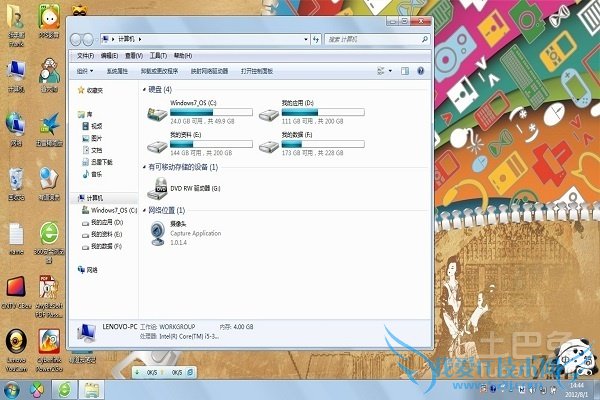Select 我的应用 (D:) in navigation pane
Screen dimensions: 600x400
tap(103, 222)
